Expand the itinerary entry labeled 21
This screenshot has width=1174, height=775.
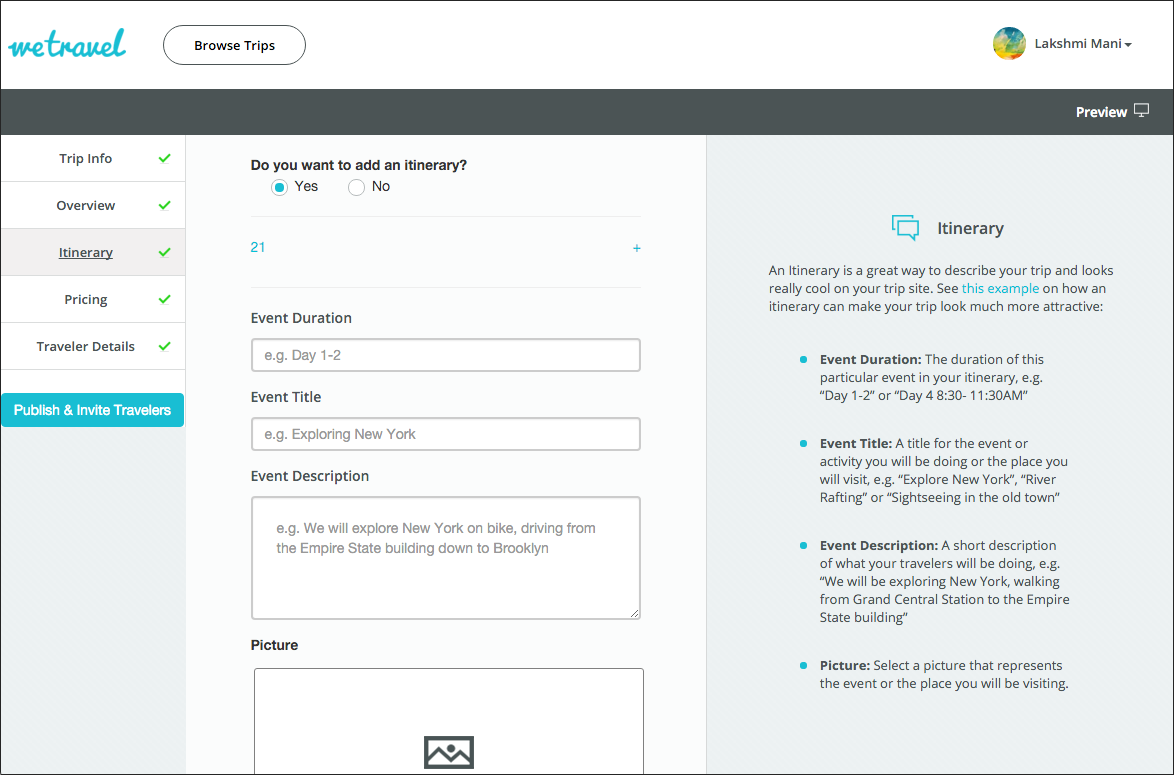(258, 247)
